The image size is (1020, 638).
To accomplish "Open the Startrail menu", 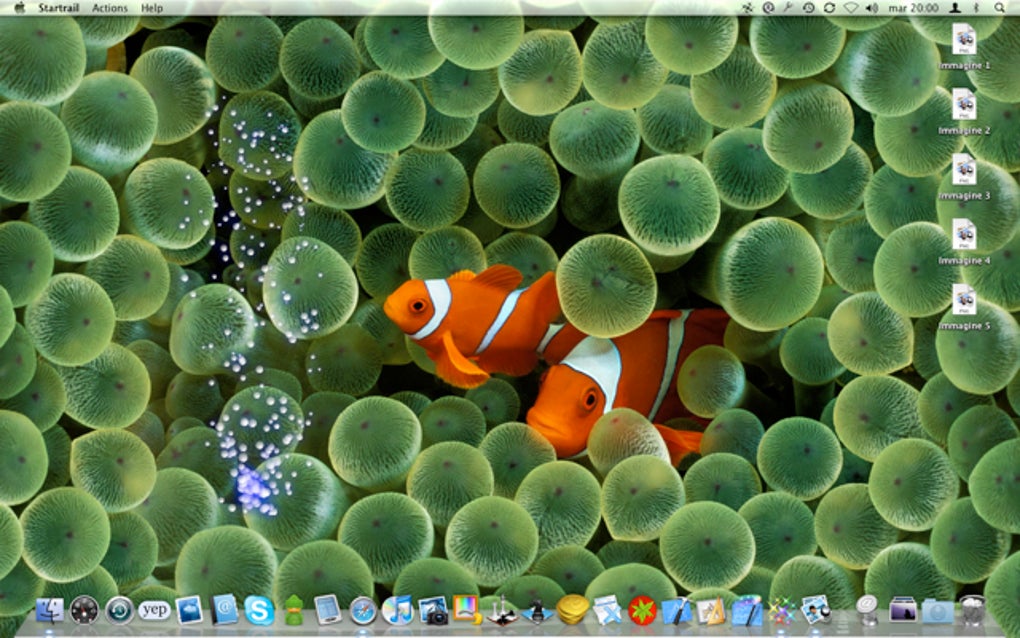I will 59,8.
